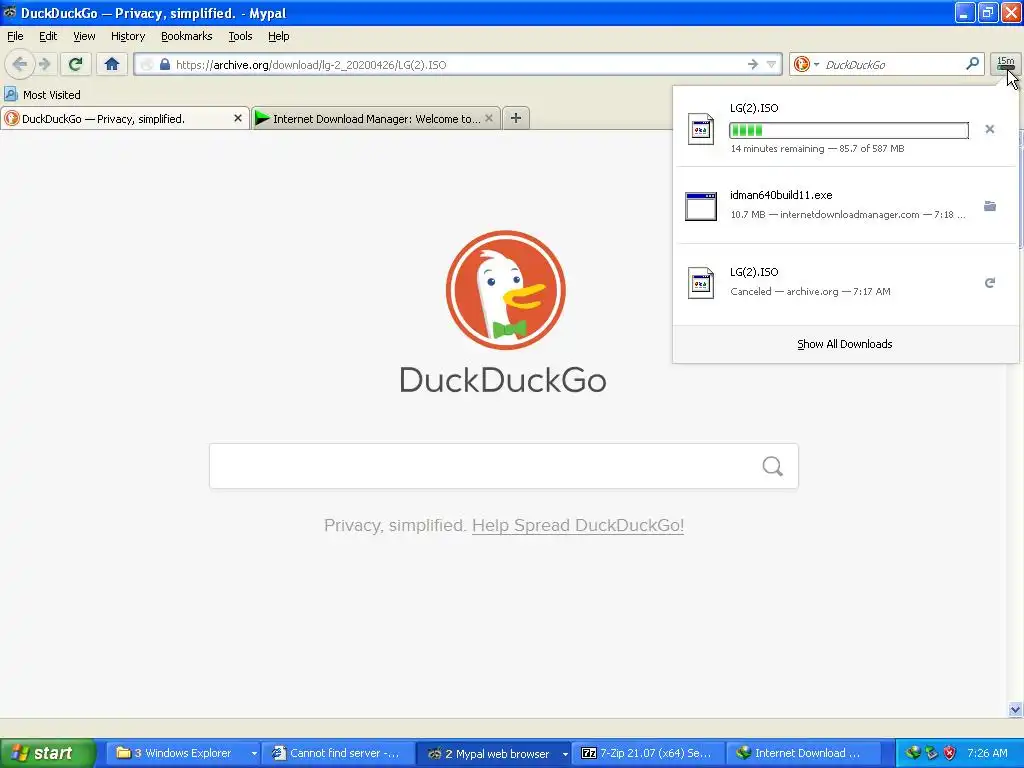Click the padlock site security icon
Viewport: 1024px width, 768px height.
click(x=165, y=64)
